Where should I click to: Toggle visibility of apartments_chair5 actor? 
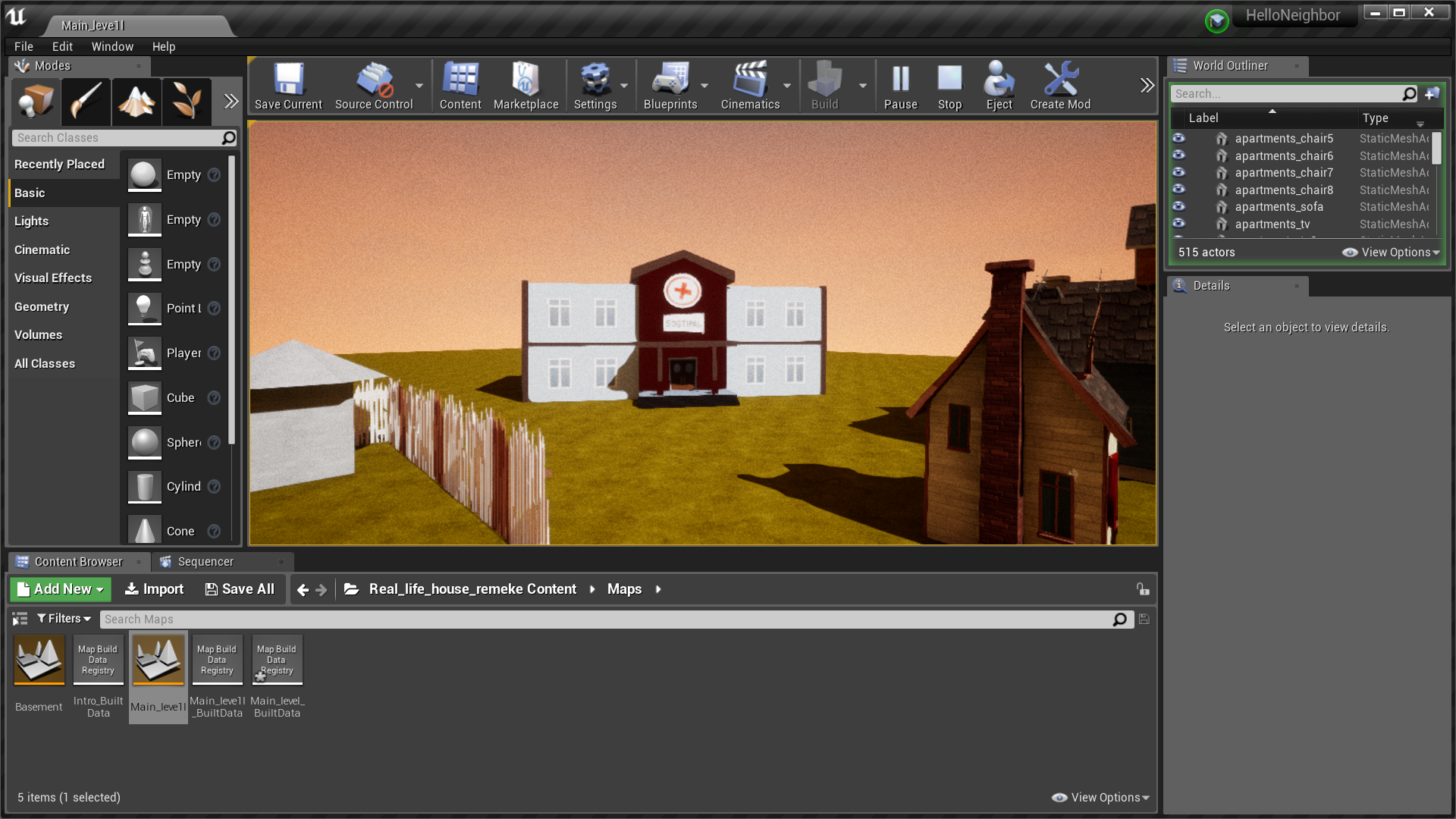tap(1182, 138)
